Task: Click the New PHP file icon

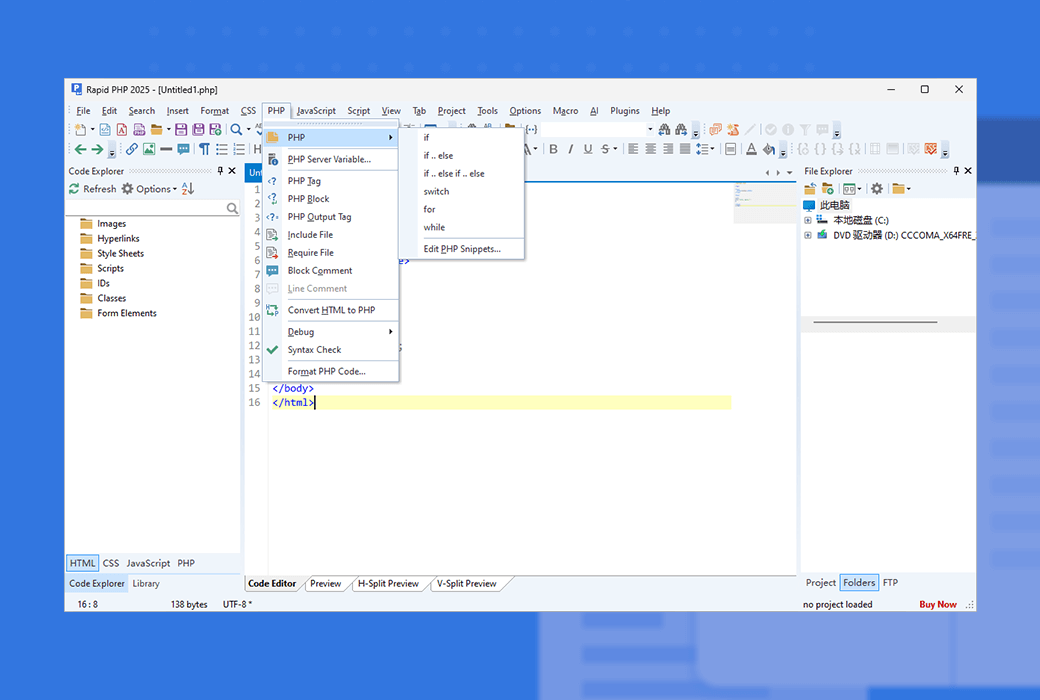Action: (x=139, y=129)
